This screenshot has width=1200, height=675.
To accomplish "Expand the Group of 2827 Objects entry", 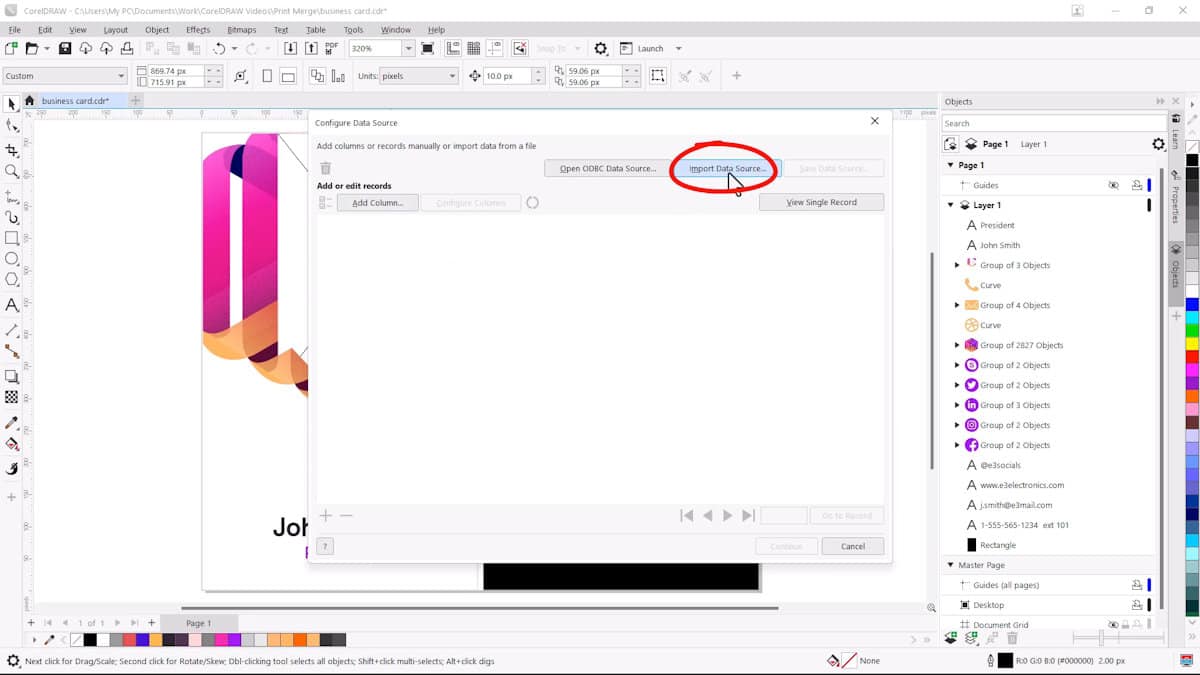I will tap(957, 345).
